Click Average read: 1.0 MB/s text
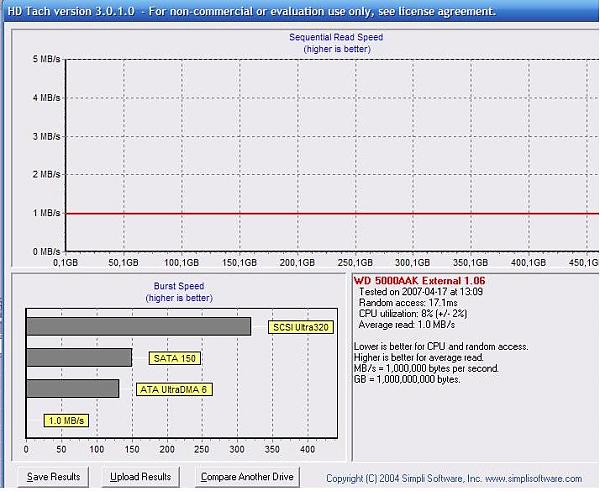 click(x=407, y=325)
